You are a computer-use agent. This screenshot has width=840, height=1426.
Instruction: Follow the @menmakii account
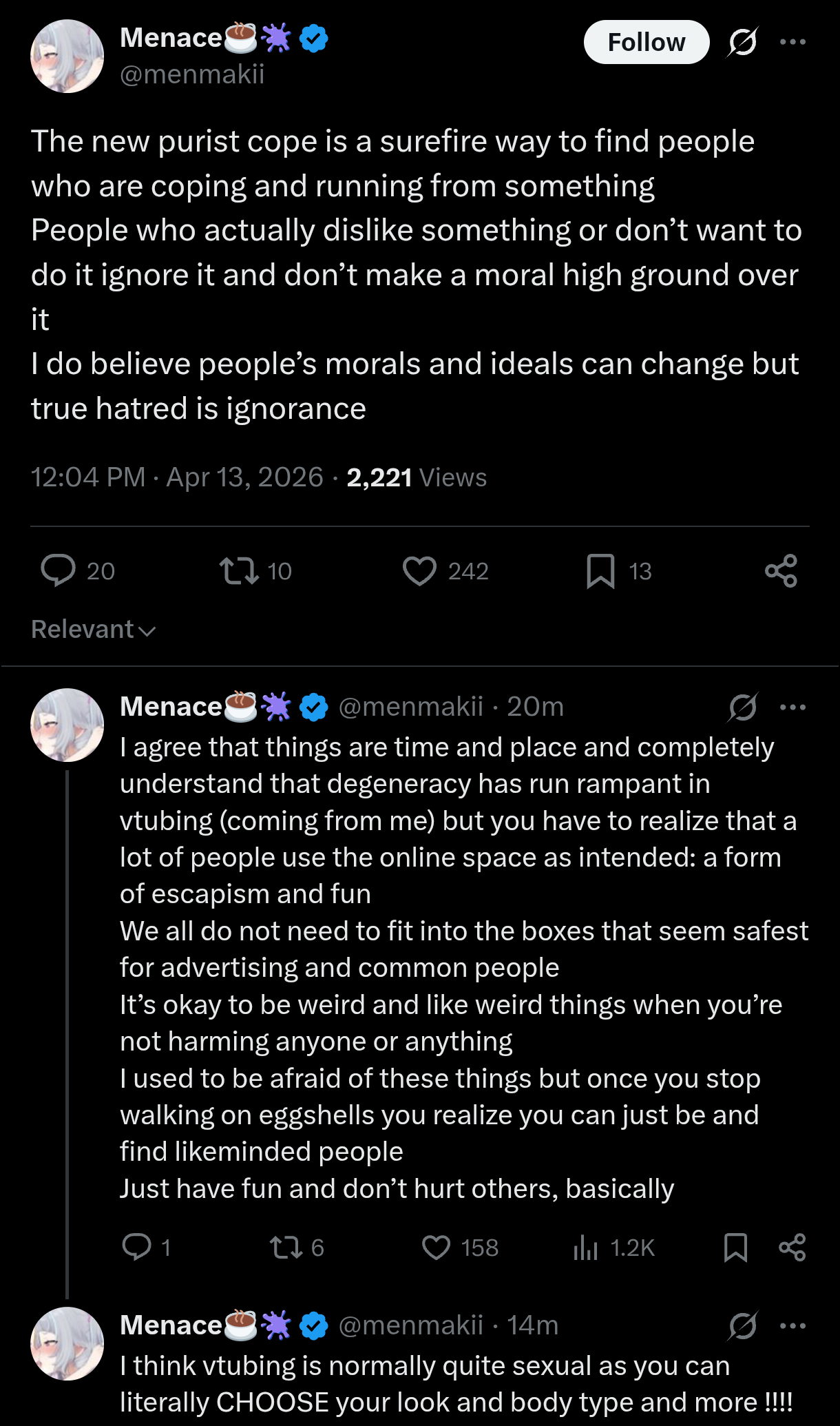[646, 42]
